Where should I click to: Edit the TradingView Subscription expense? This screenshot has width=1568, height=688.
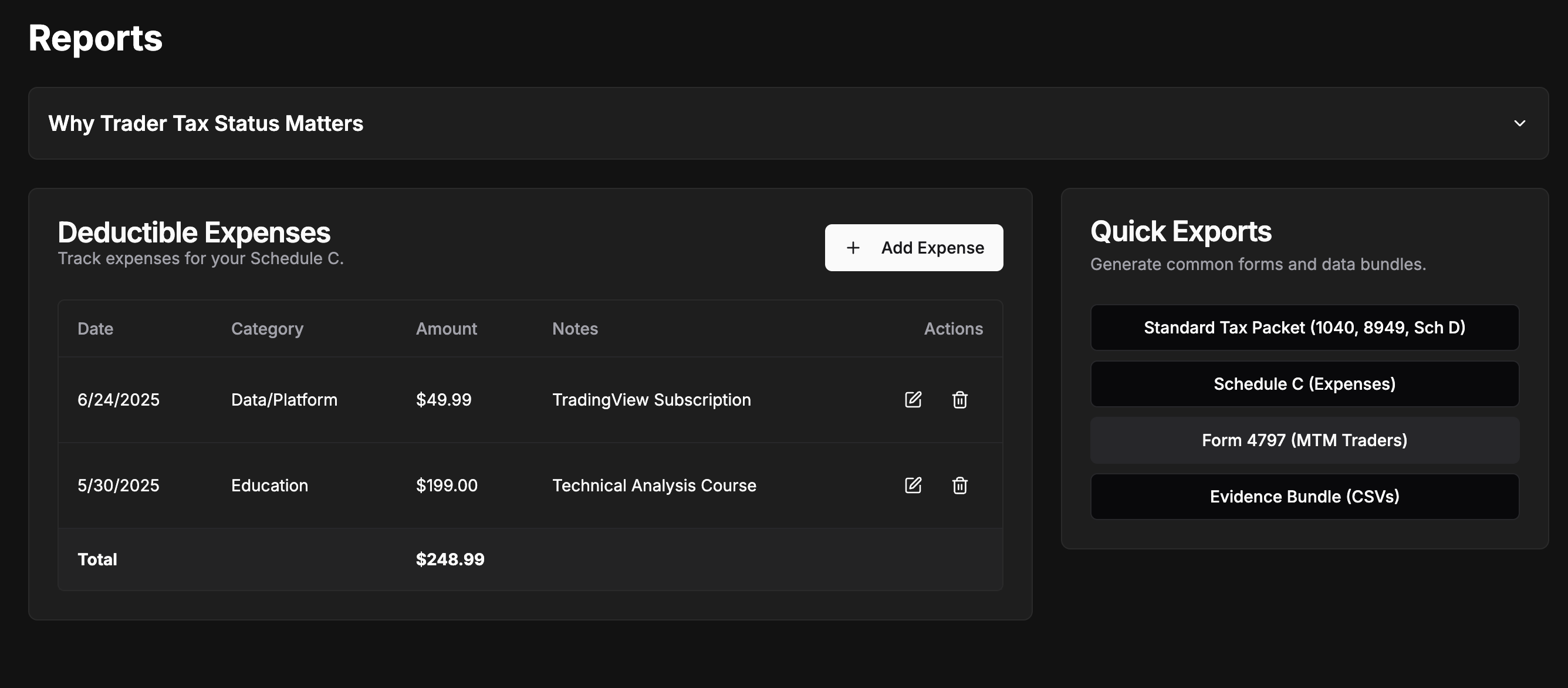point(913,399)
